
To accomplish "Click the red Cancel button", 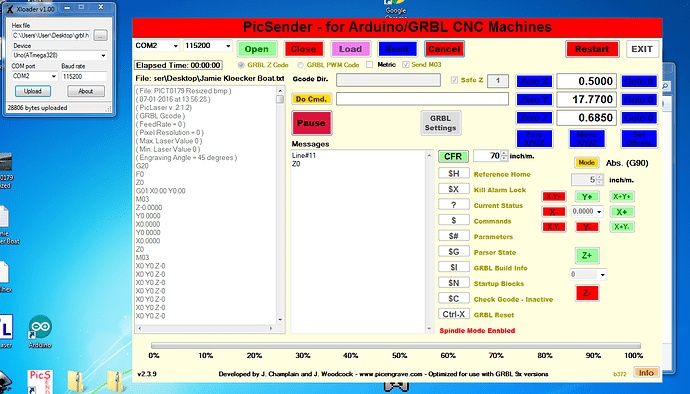I will click(x=444, y=49).
